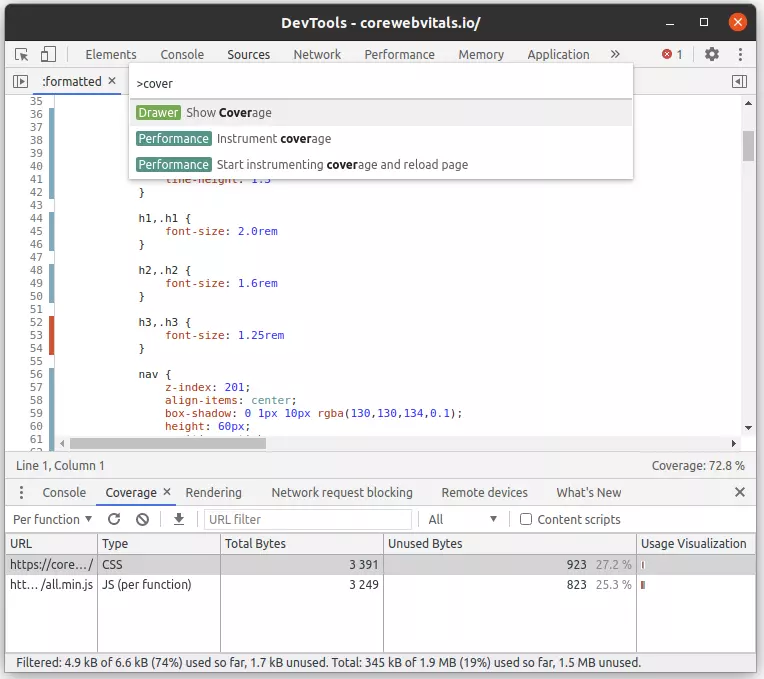Select the all.min.js coverage row
The image size is (764, 679).
pyautogui.click(x=381, y=585)
